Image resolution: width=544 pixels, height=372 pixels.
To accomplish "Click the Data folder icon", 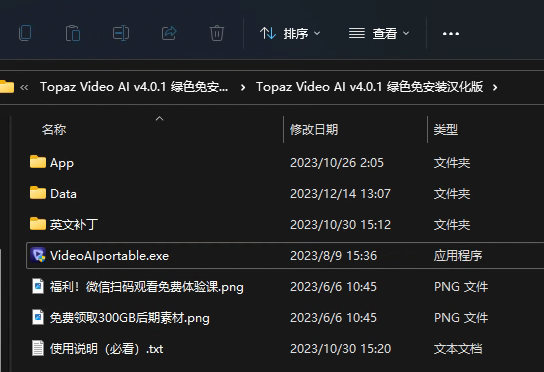I will pos(38,193).
